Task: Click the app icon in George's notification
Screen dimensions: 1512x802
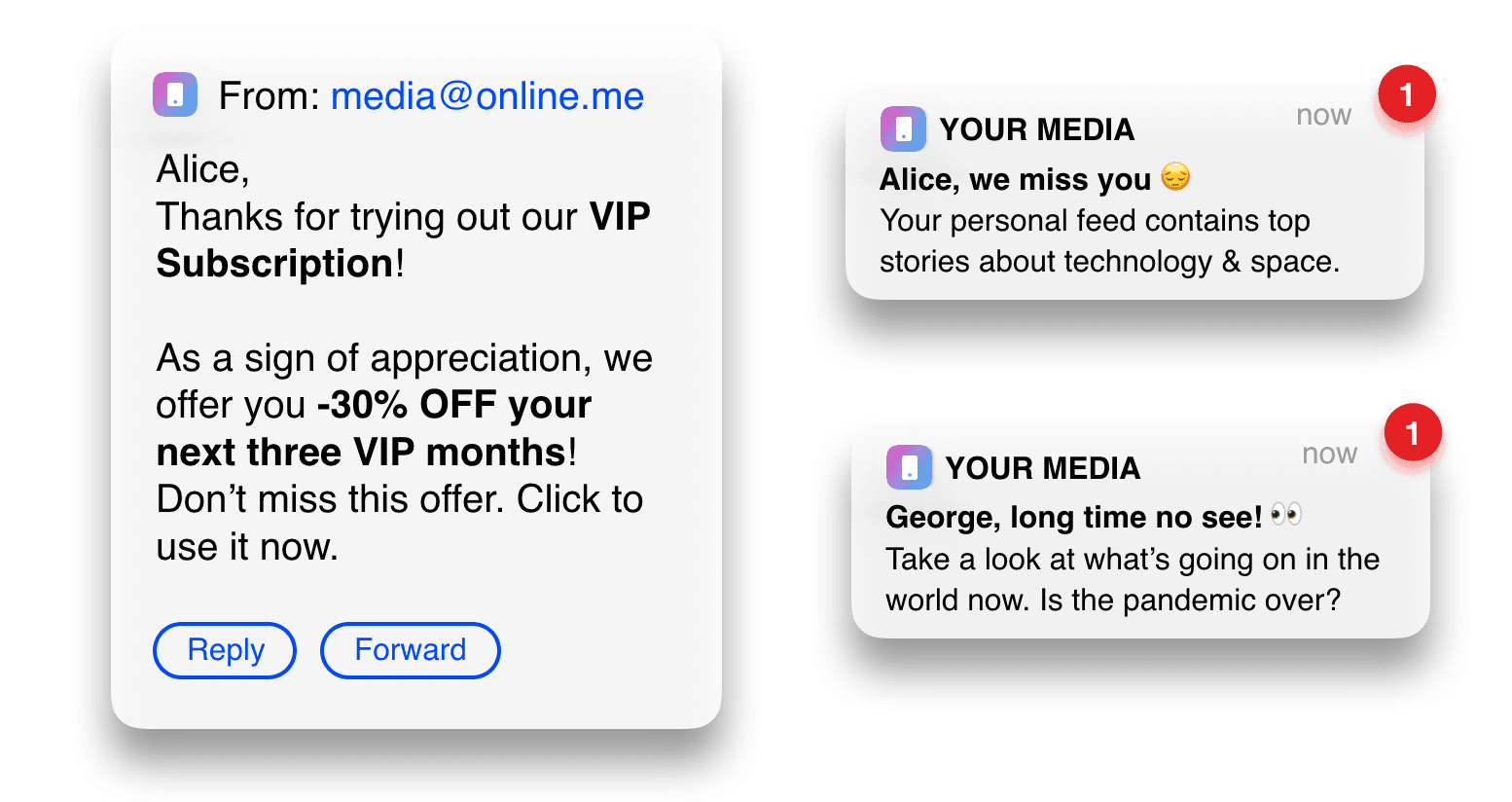Action: tap(909, 467)
